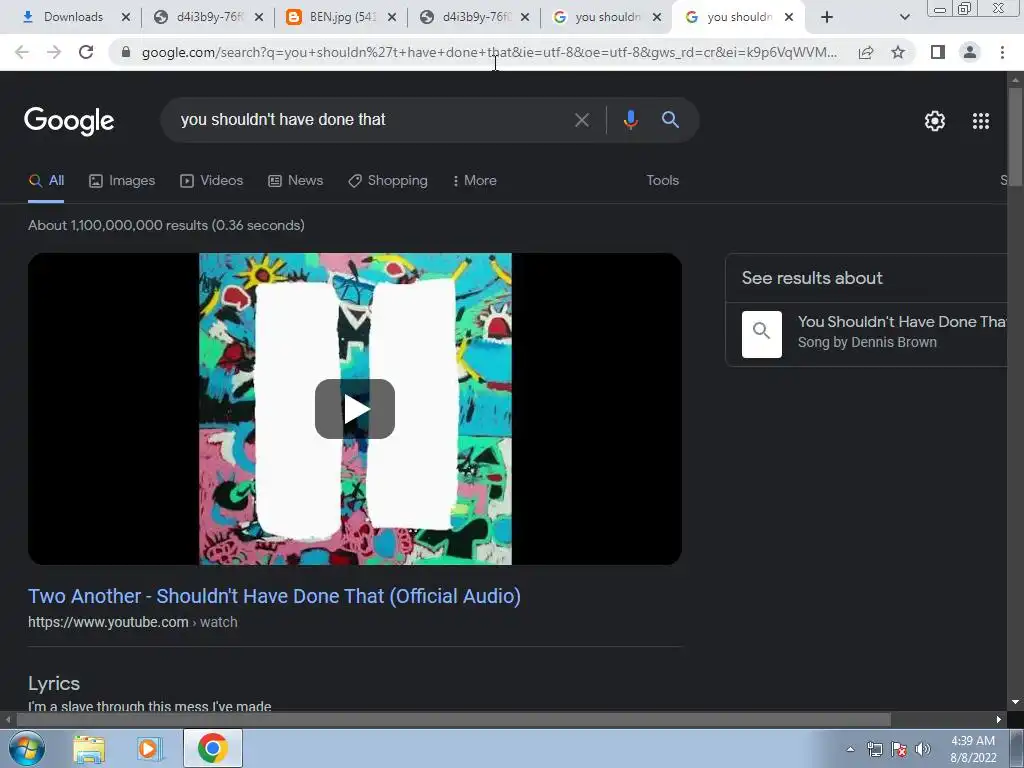Select the All results filter
The width and height of the screenshot is (1024, 768).
(x=46, y=180)
